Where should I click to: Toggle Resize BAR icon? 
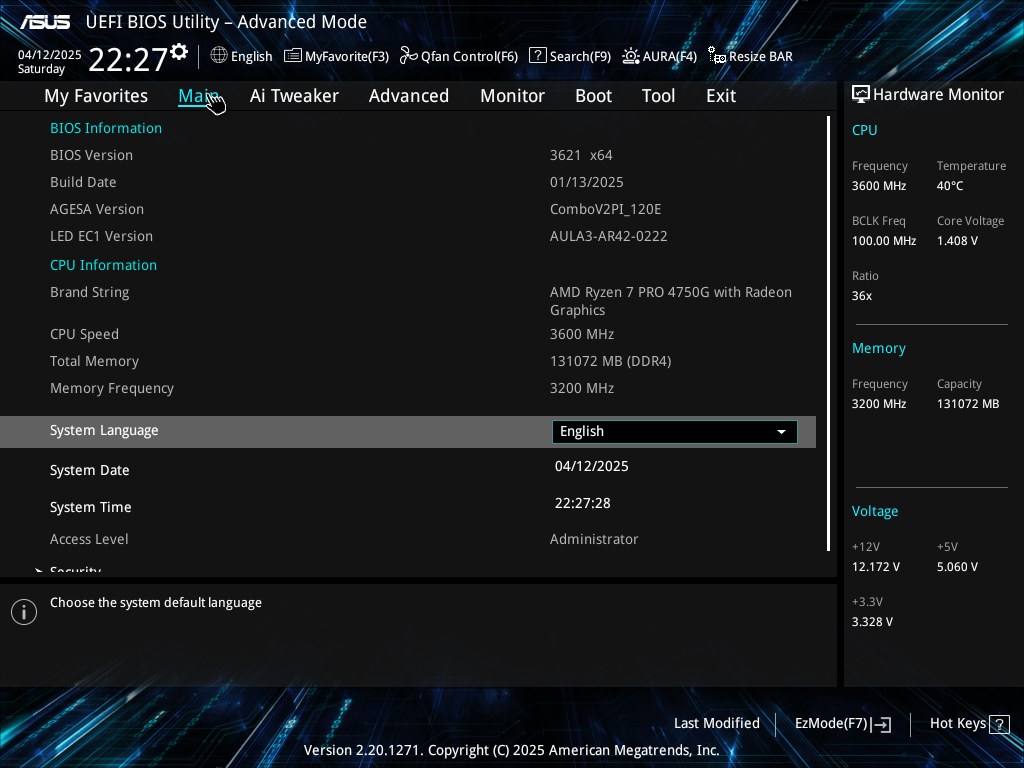pyautogui.click(x=717, y=56)
